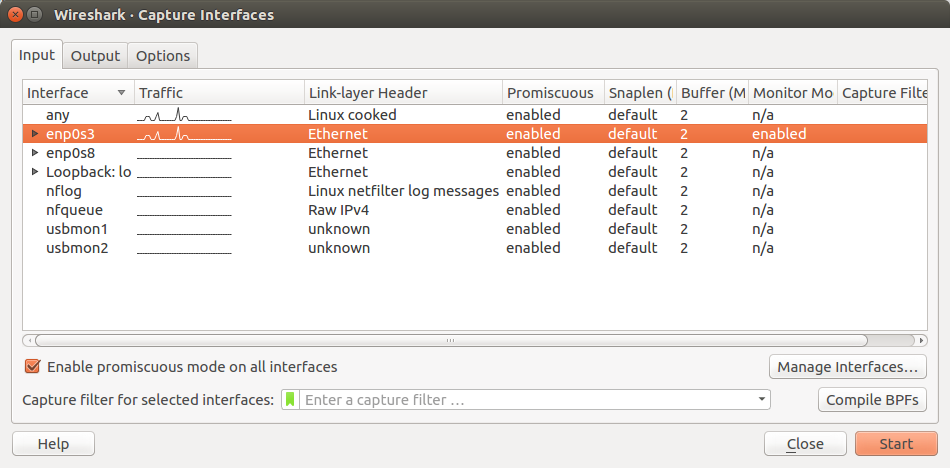Click the sort arrow in Interface column header
The width and height of the screenshot is (950, 468).
click(x=121, y=93)
